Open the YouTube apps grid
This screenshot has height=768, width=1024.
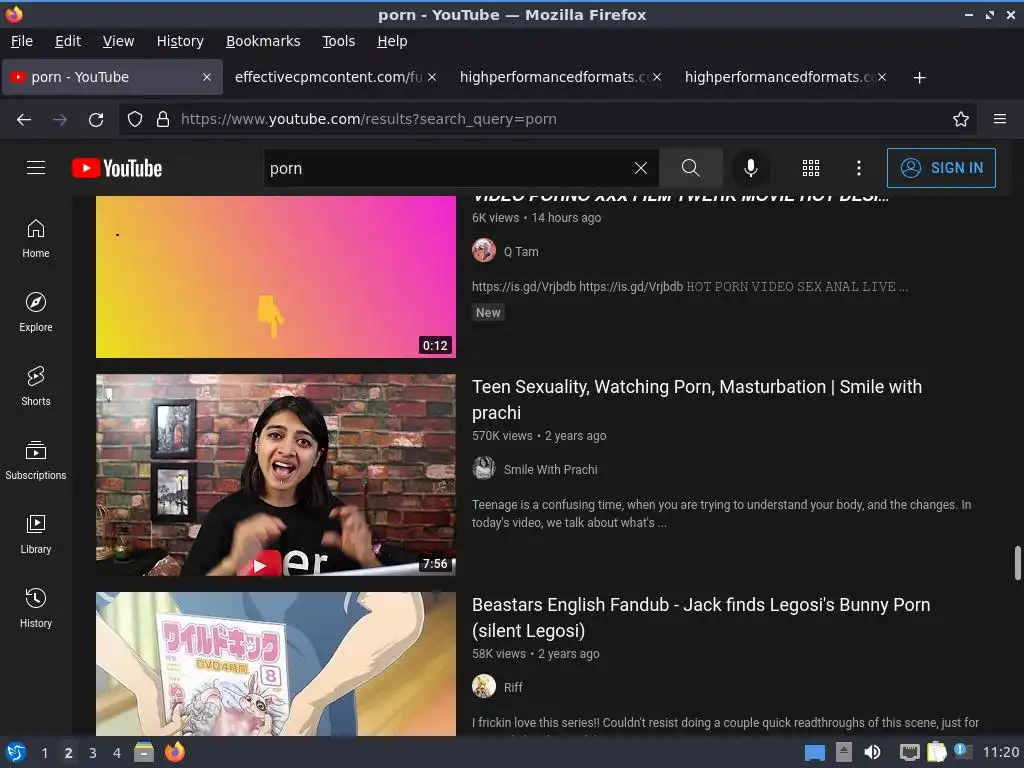[x=810, y=168]
